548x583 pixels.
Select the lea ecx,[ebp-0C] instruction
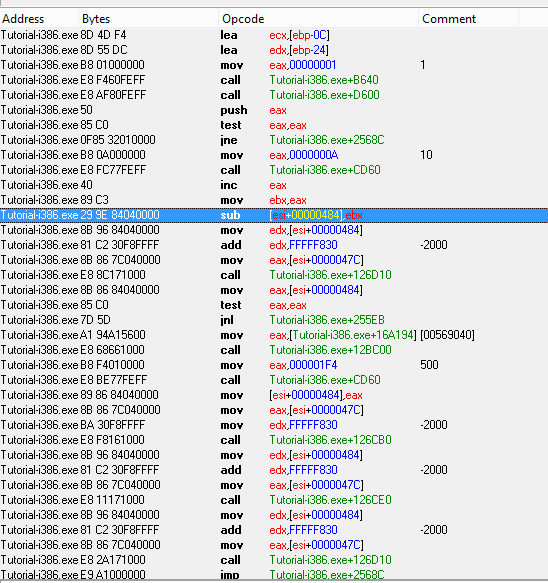click(x=274, y=35)
